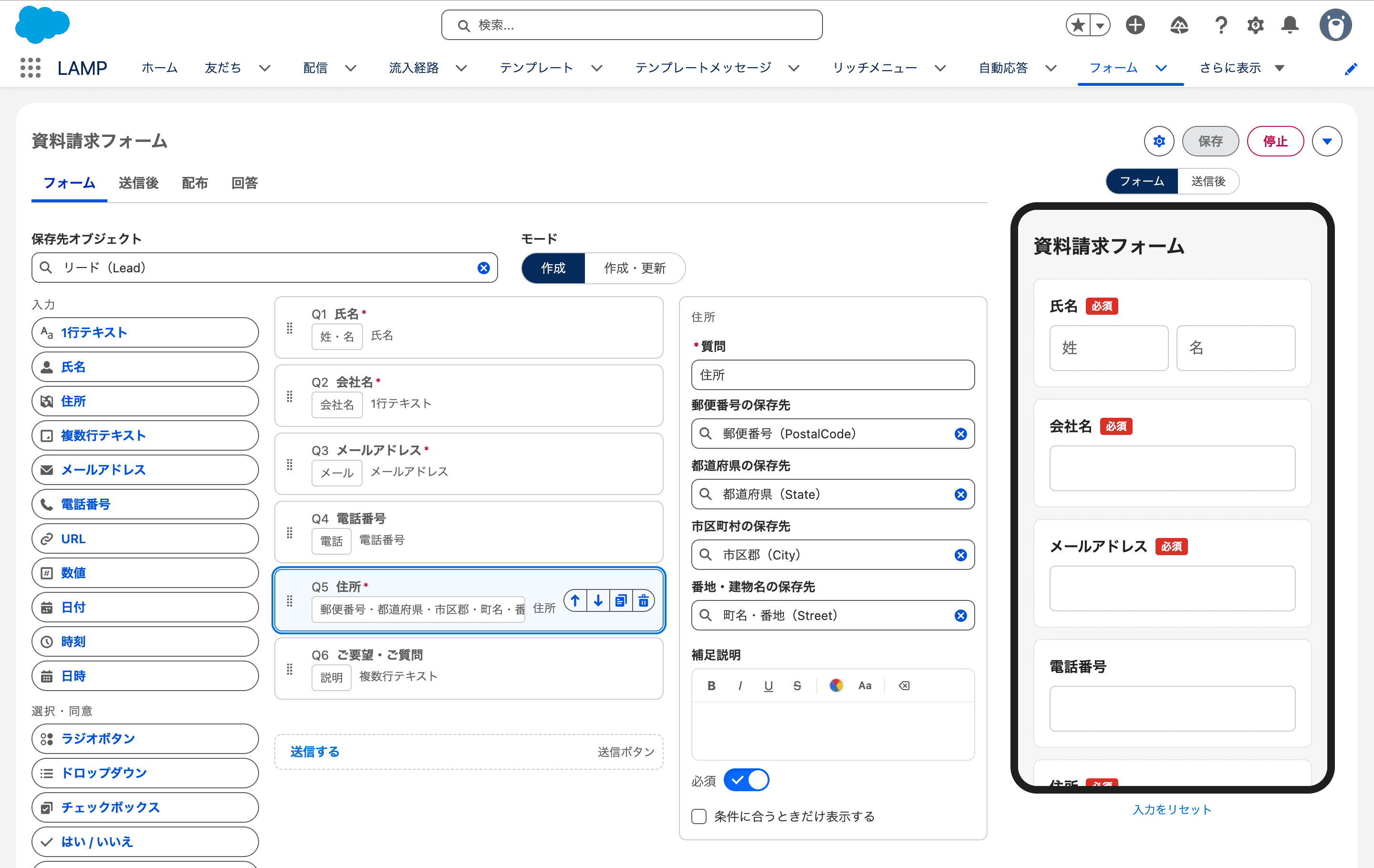Apply underline in 補足説明 editor
Viewport: 1374px width, 868px height.
pyautogui.click(x=769, y=685)
